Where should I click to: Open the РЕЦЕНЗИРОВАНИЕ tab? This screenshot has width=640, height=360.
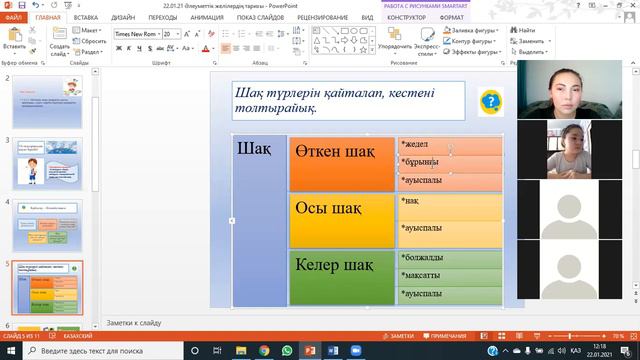point(322,18)
